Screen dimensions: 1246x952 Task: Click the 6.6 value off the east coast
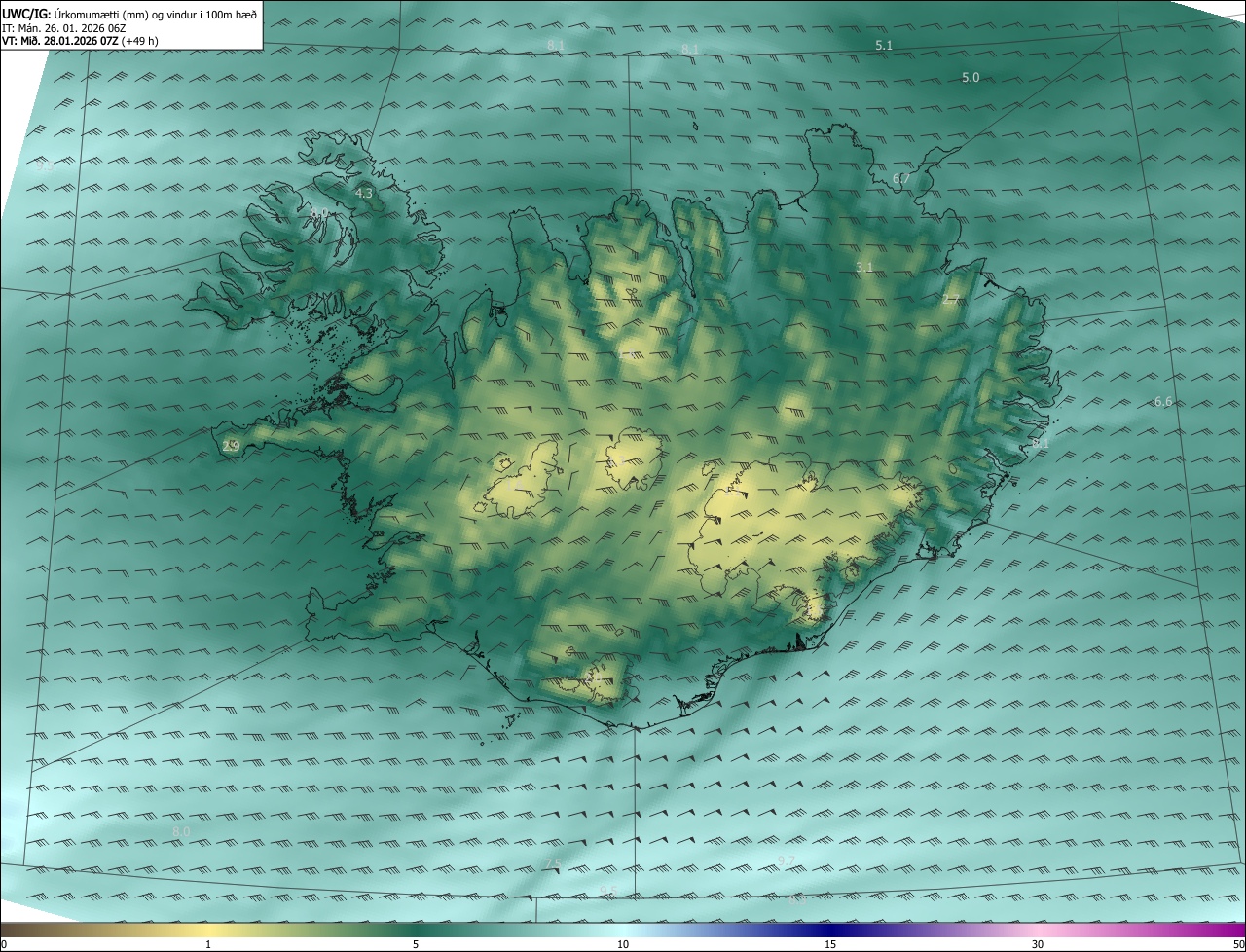coord(1163,402)
